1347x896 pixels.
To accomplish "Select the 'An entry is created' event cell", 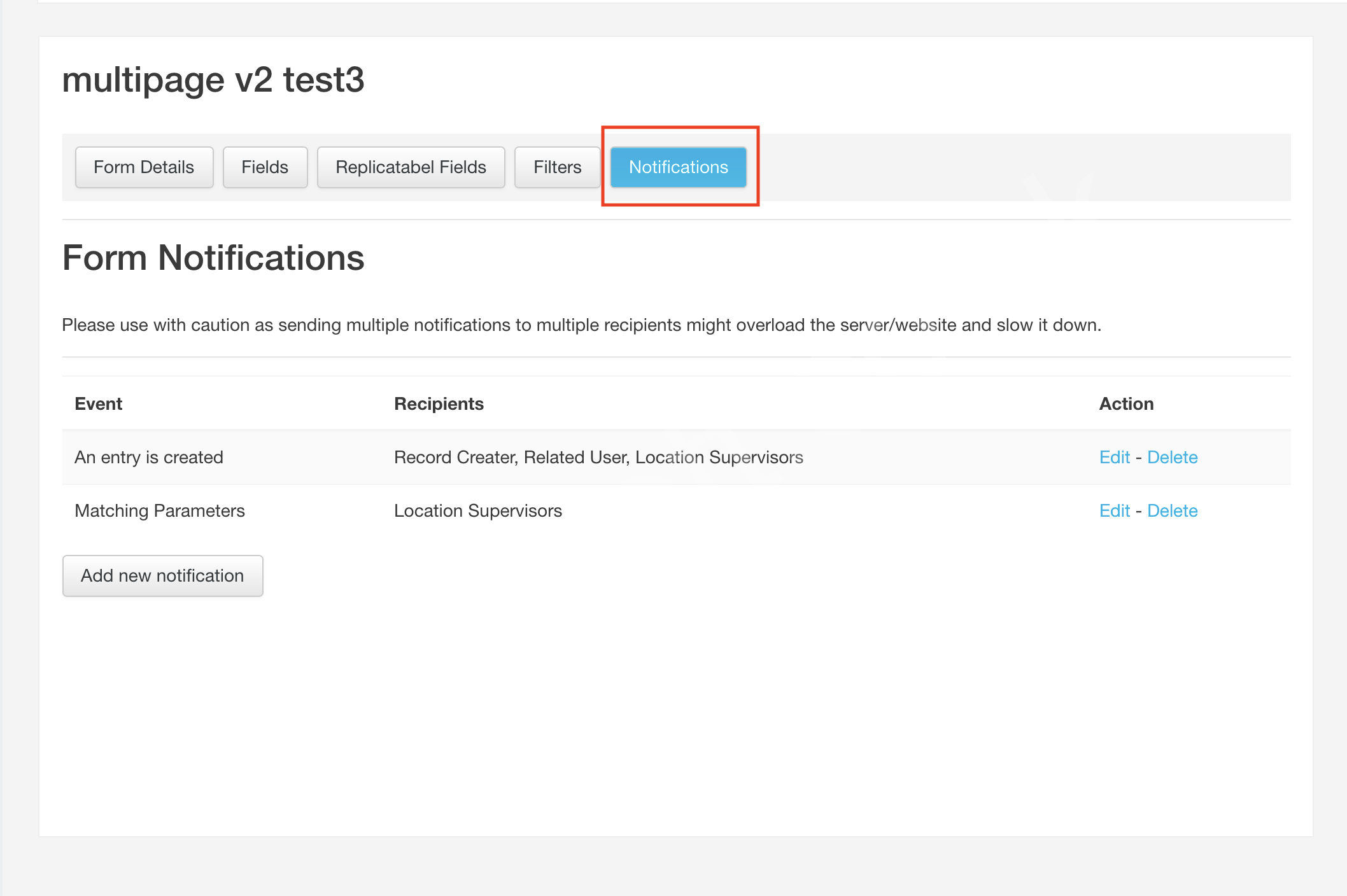I will (x=149, y=458).
